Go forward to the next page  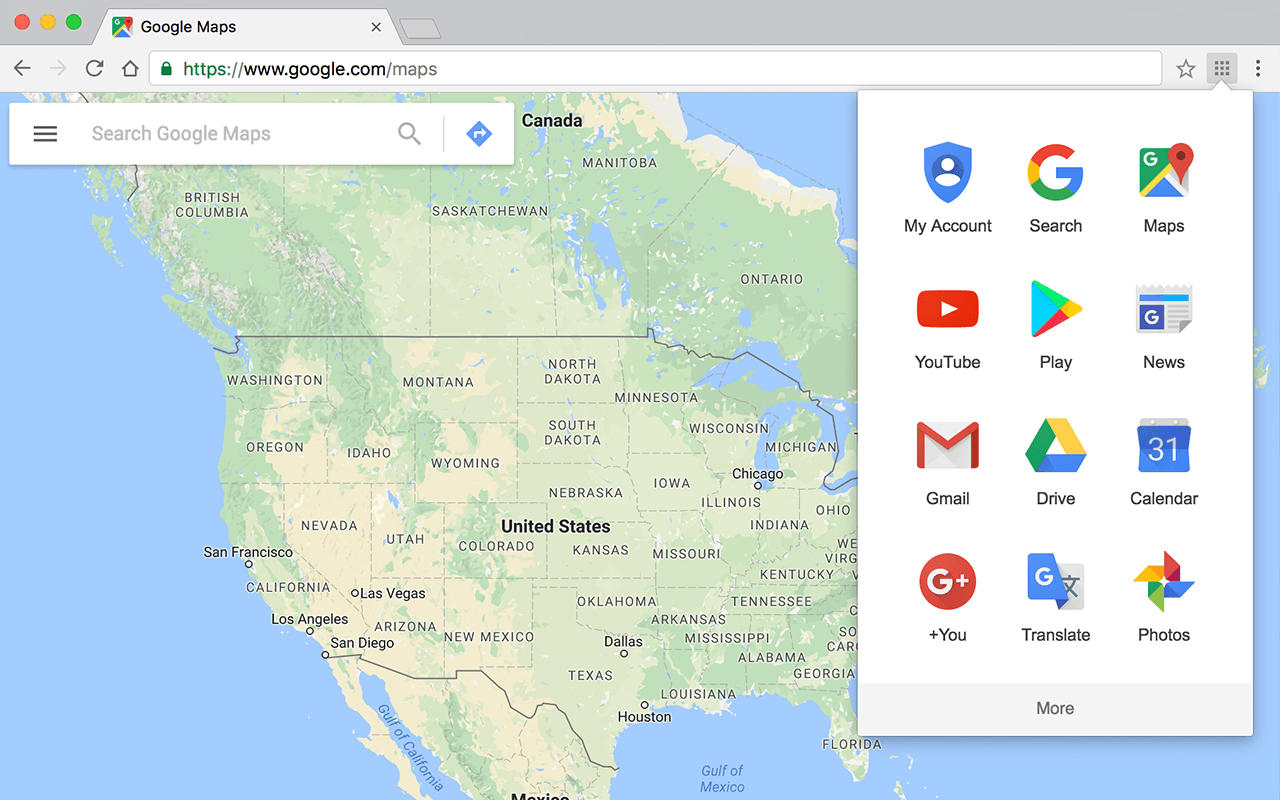pos(58,69)
